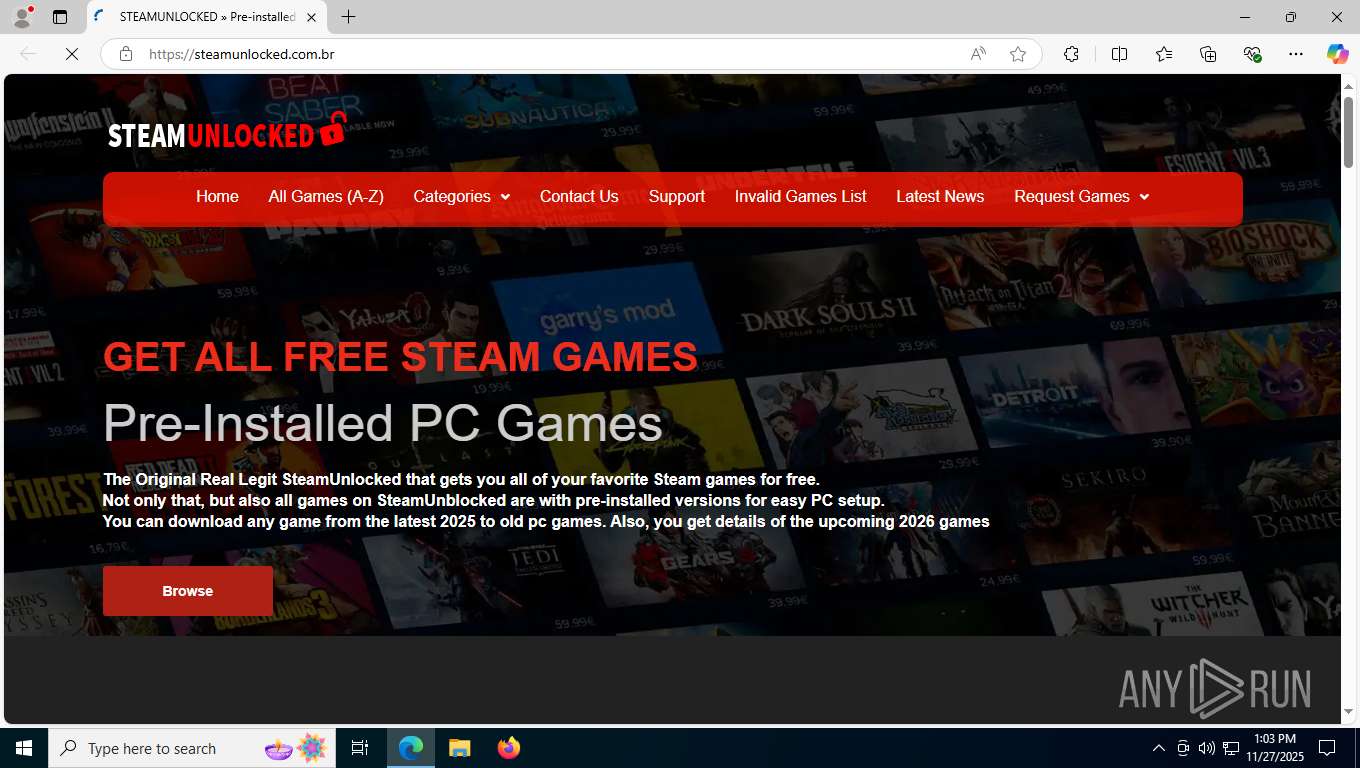
Task: Close the STEAMUNLOCKED browser tab
Action: click(311, 17)
